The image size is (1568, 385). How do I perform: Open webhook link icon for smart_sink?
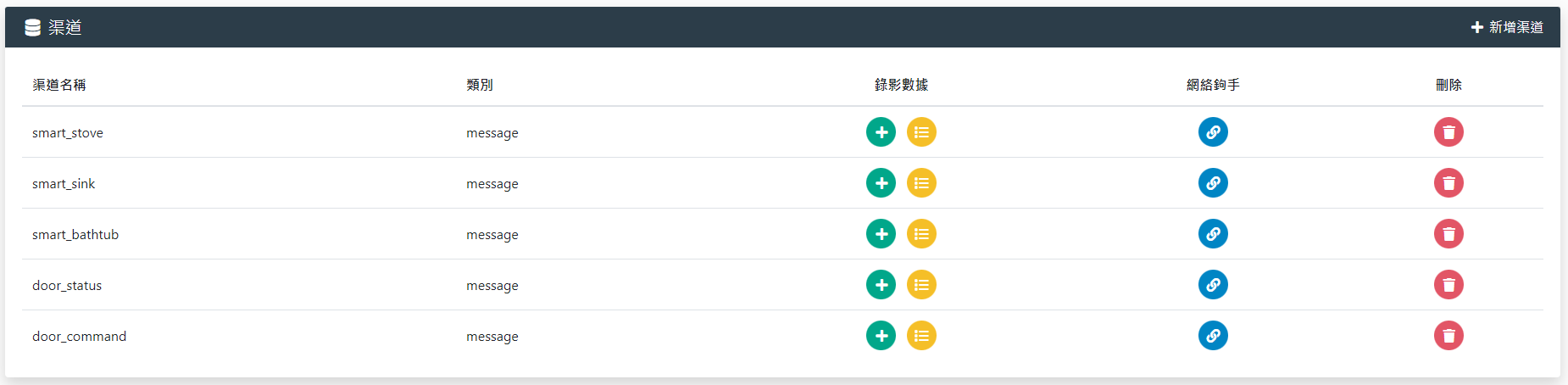click(x=1213, y=183)
